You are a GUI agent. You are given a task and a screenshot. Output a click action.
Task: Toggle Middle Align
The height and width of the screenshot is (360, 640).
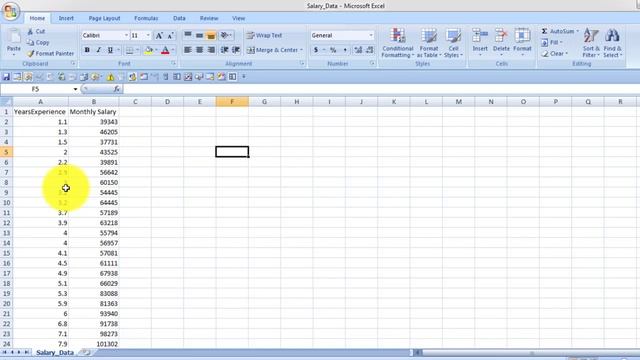coord(199,36)
